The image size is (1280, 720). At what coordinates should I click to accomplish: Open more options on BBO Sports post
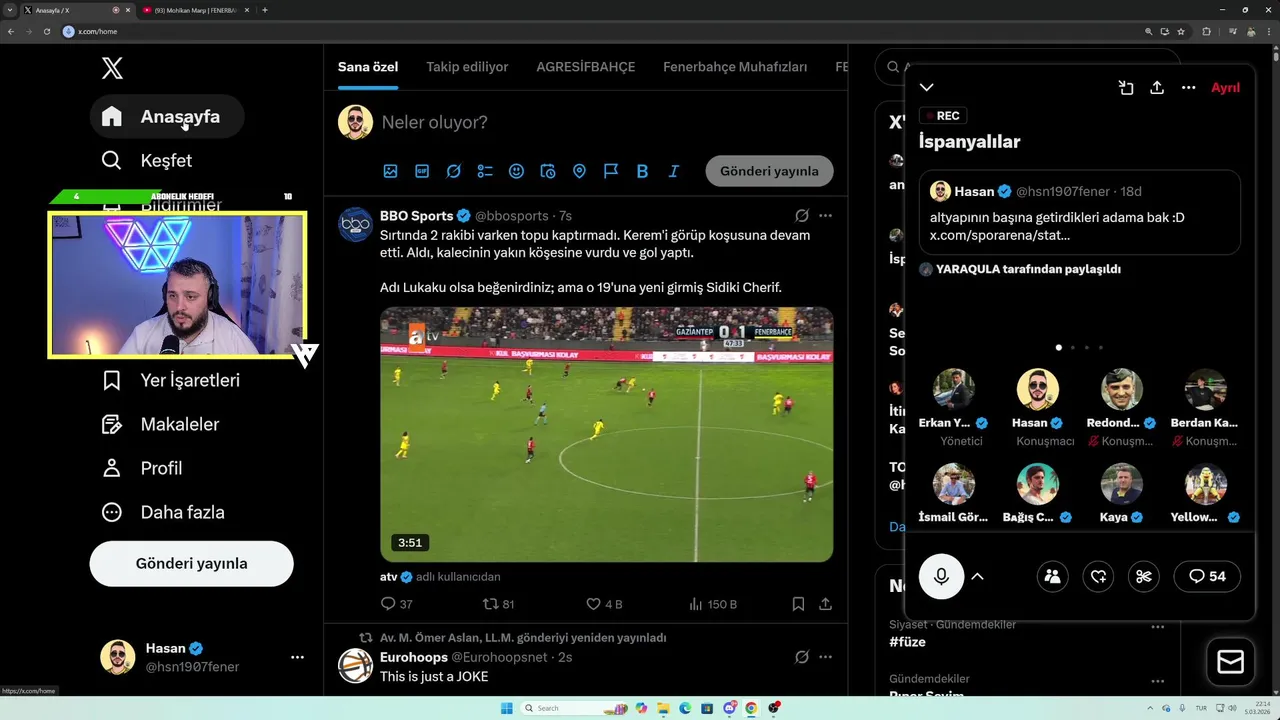coord(825,216)
